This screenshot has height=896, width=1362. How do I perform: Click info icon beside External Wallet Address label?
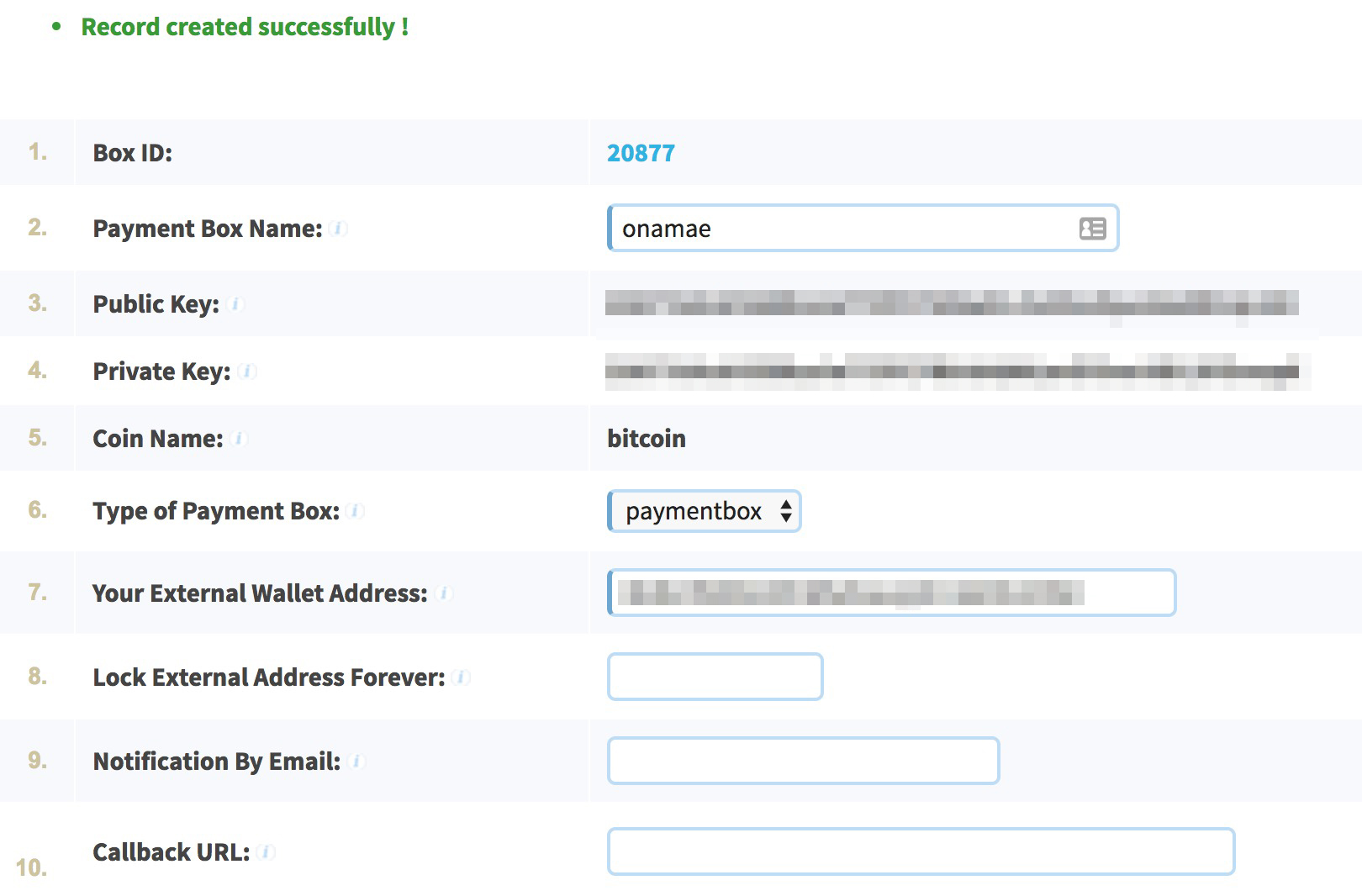coord(444,593)
